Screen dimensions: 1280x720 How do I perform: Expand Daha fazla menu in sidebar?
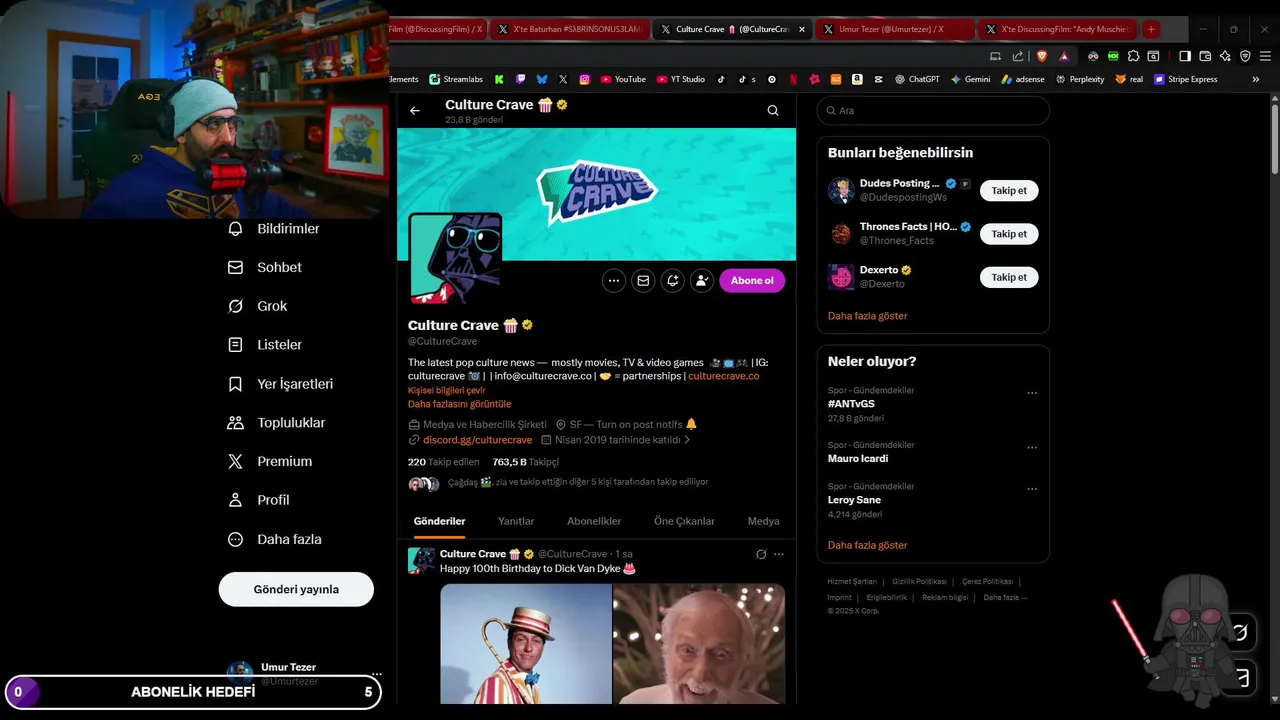point(275,539)
